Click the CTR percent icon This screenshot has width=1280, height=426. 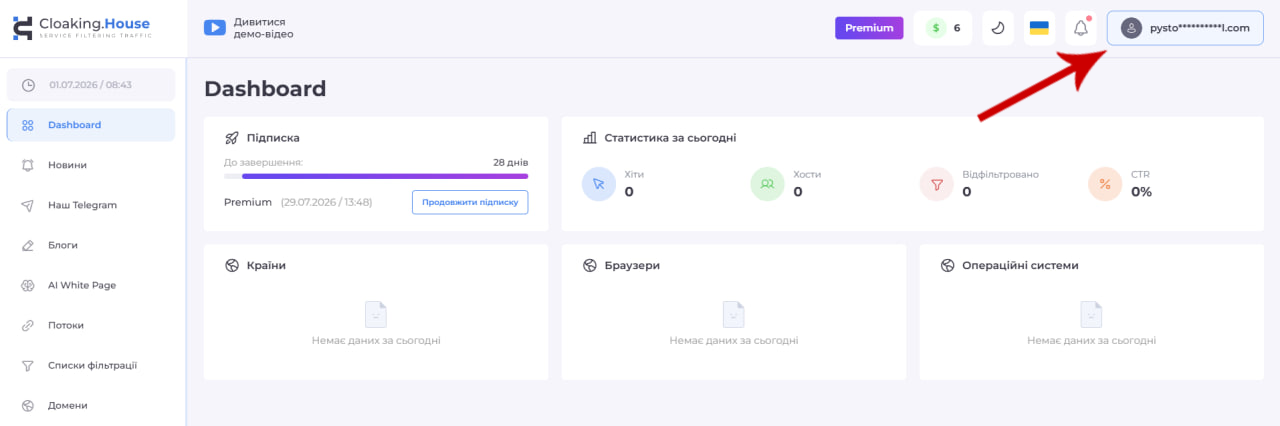(1105, 184)
